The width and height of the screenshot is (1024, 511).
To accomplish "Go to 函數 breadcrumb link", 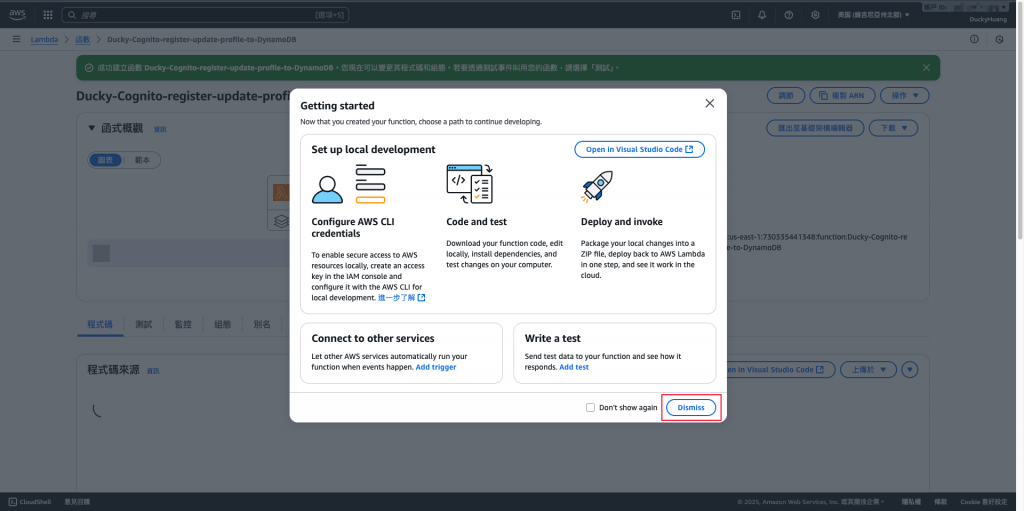I will click(82, 40).
